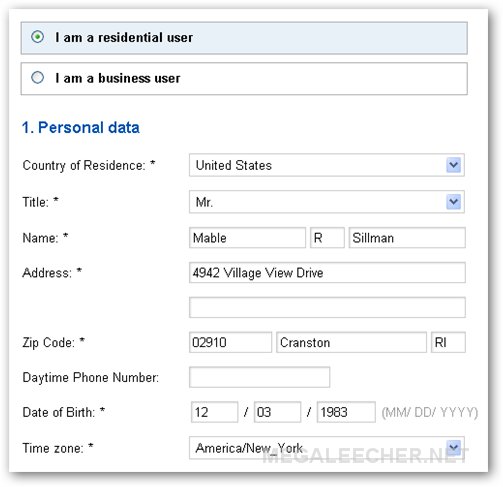This screenshot has width=503, height=487.
Task: Click the city field containing Cranston
Action: (x=351, y=342)
